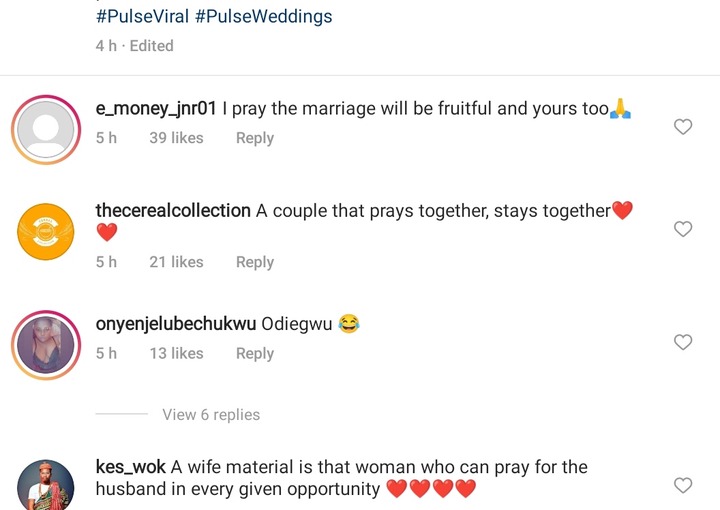720x510 pixels.
Task: Like onyenjelubechukwu's Odiegwu comment
Action: (x=683, y=342)
